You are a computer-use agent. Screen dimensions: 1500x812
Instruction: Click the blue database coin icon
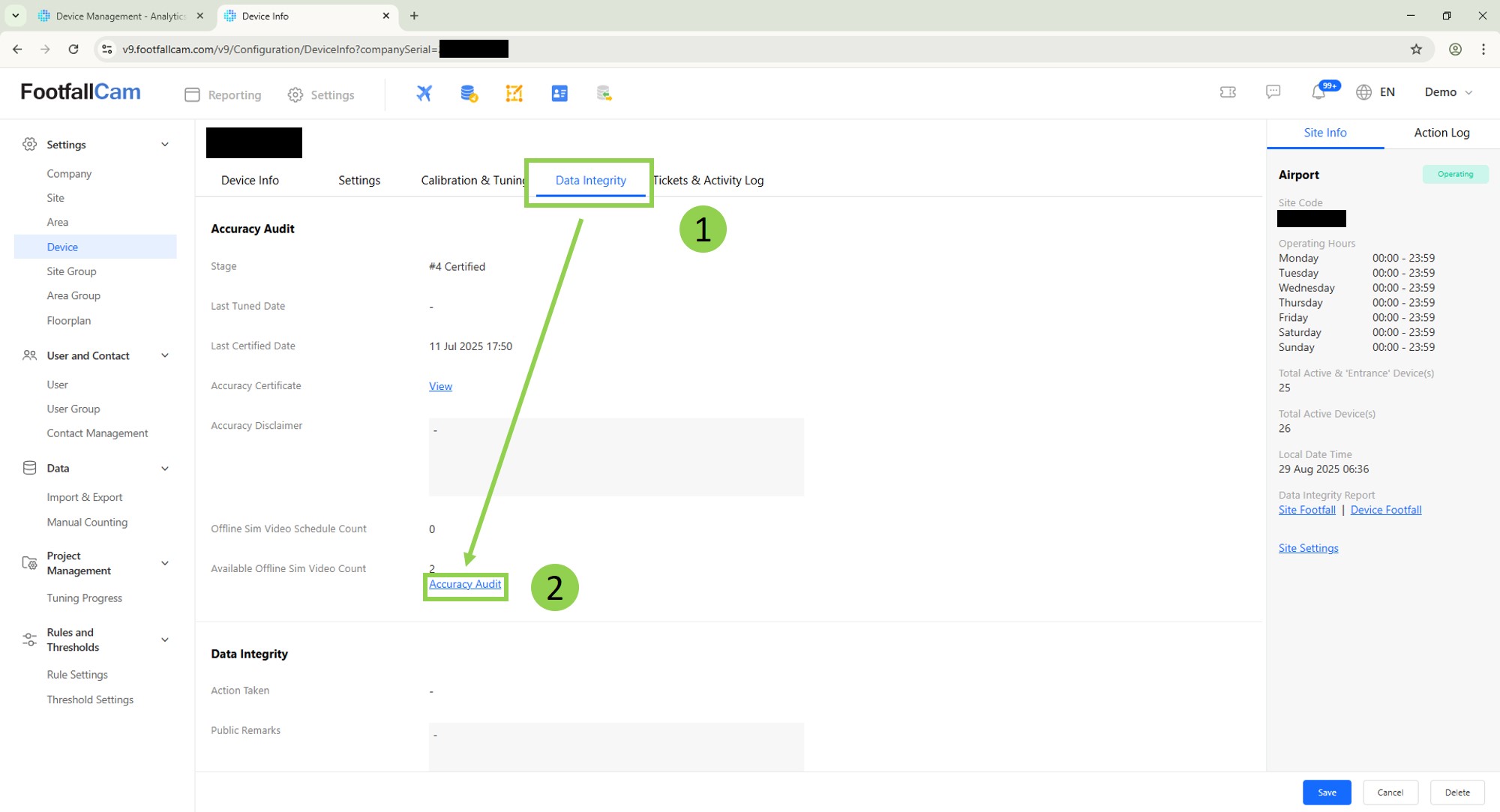click(x=469, y=93)
